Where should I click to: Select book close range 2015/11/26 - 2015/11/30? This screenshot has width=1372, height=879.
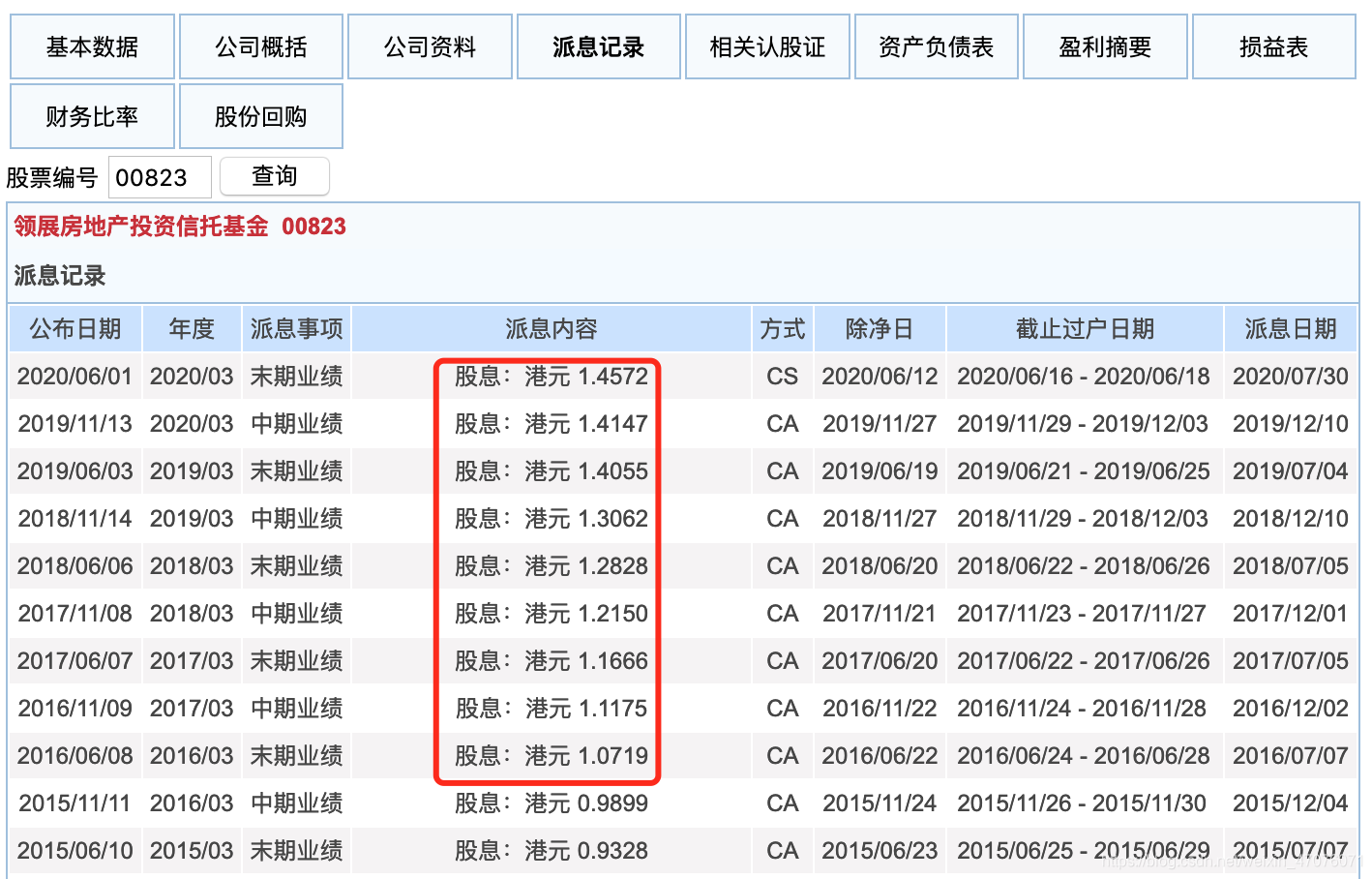tap(1082, 803)
